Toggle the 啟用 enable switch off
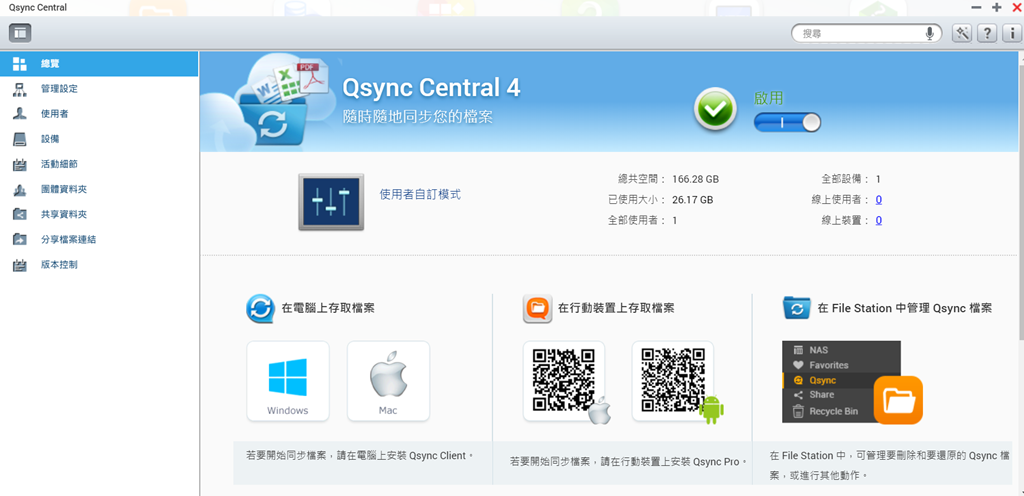 (x=787, y=123)
